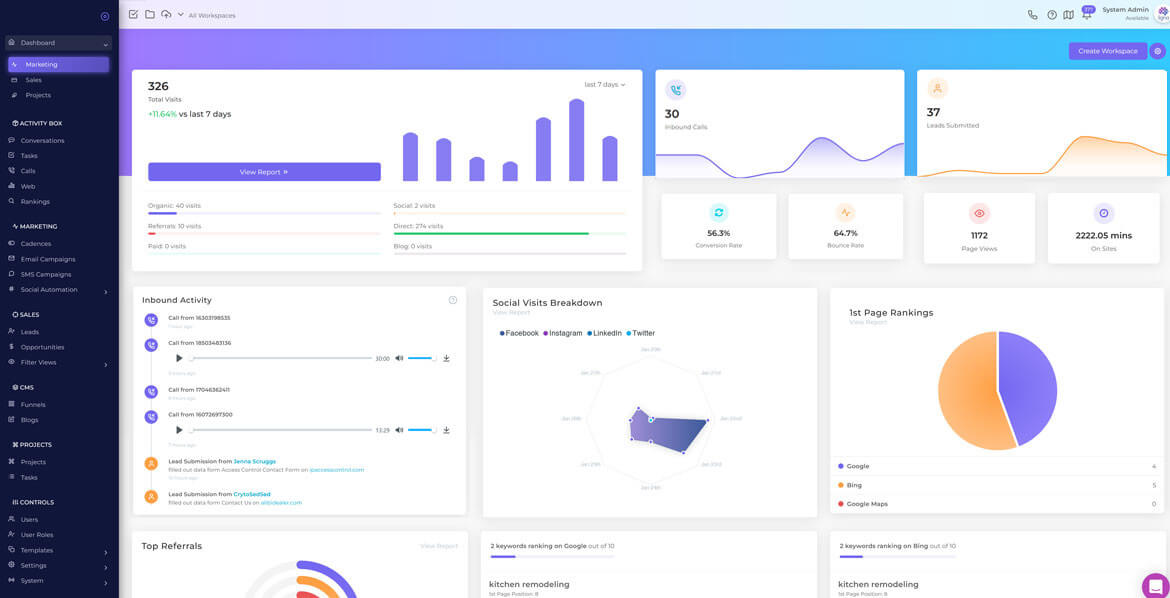Open the folder icon in top toolbar
1170x598 pixels.
[150, 14]
